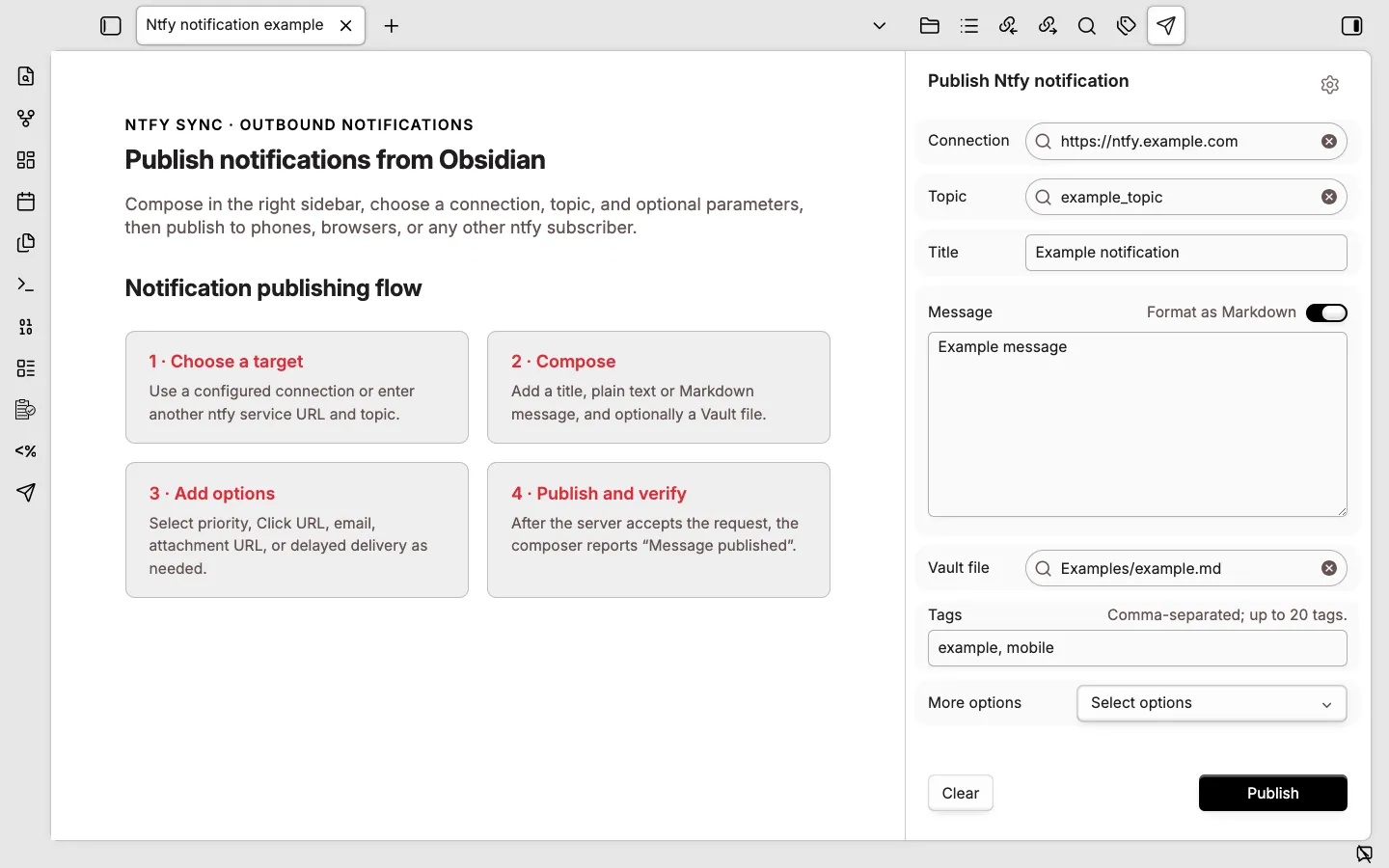Click the checklist ribbon icon
Viewport: 1389px width, 868px height.
[x=26, y=368]
